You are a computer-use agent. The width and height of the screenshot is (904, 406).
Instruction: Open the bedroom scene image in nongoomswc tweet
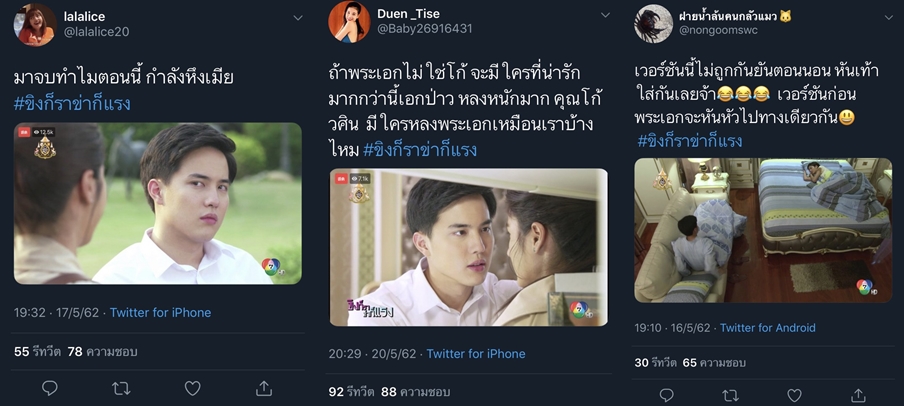[763, 230]
